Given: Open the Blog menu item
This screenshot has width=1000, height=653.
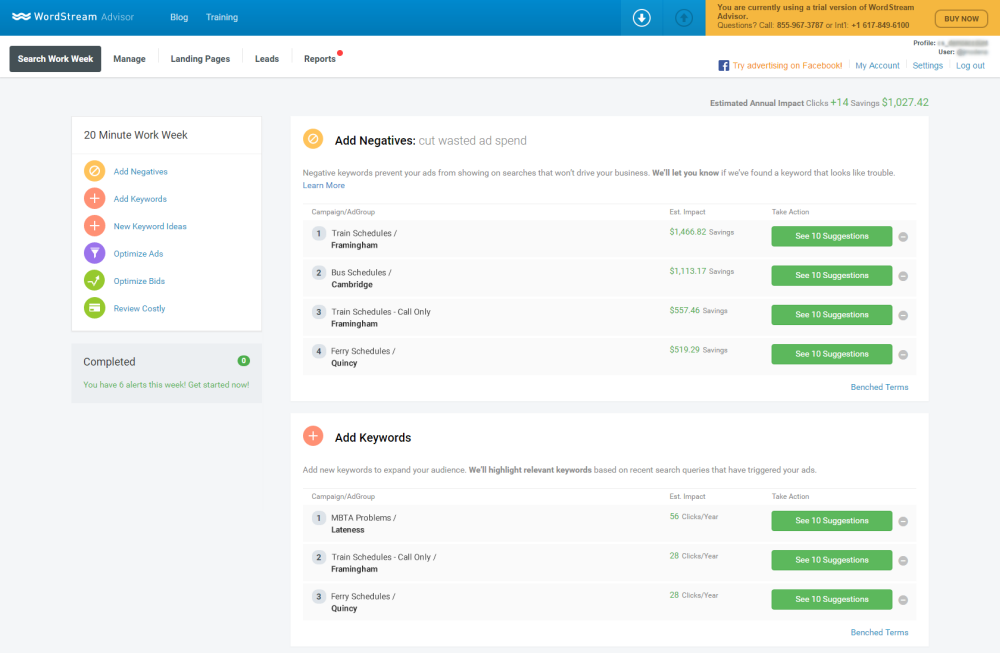Looking at the screenshot, I should (x=179, y=17).
